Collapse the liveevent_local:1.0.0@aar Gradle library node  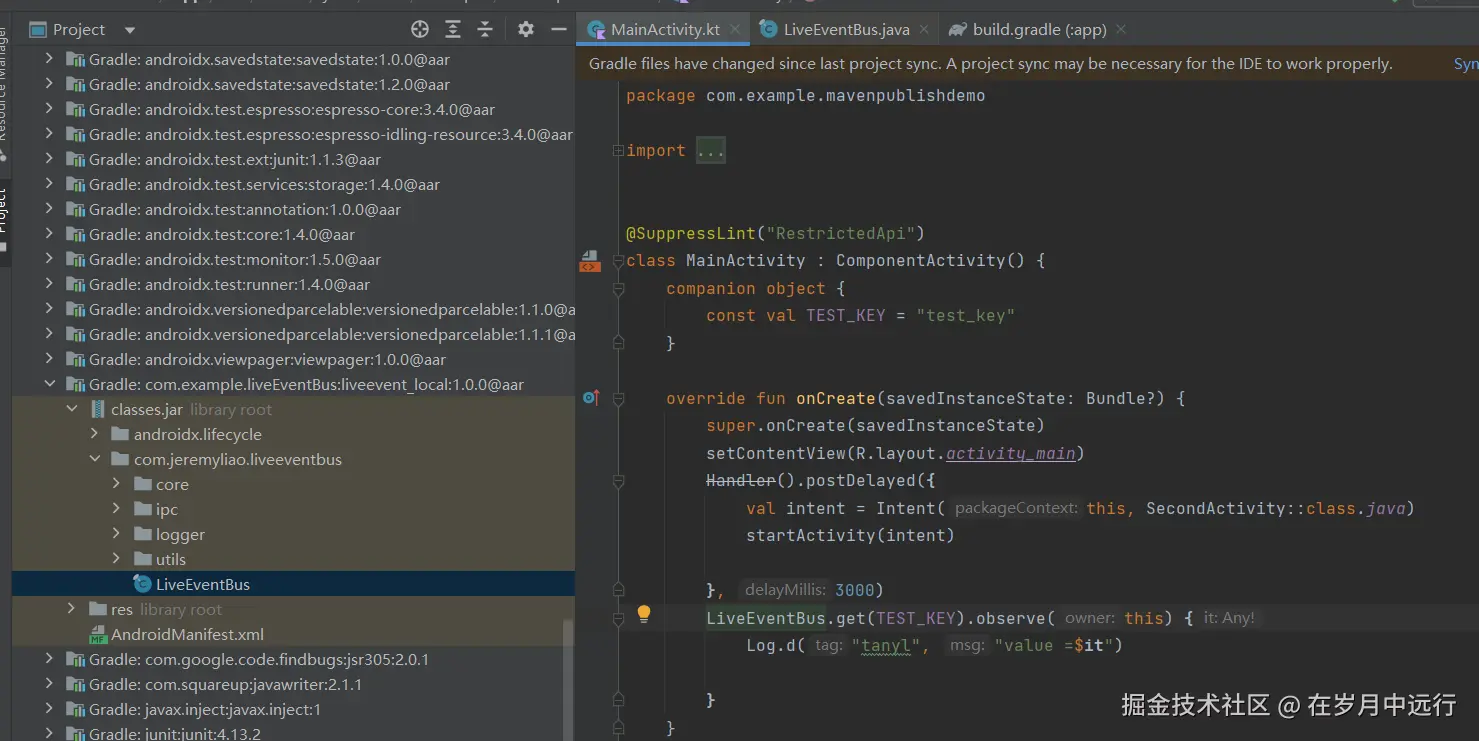pos(50,384)
